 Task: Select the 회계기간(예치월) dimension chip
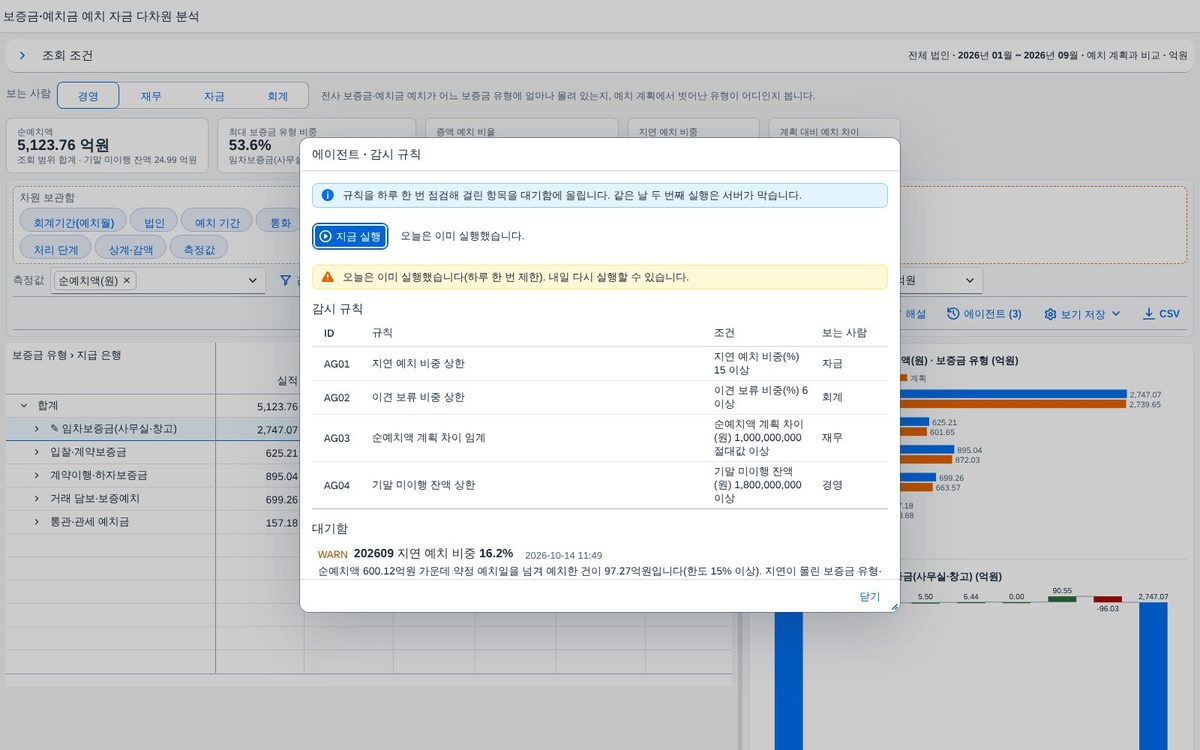pos(73,223)
